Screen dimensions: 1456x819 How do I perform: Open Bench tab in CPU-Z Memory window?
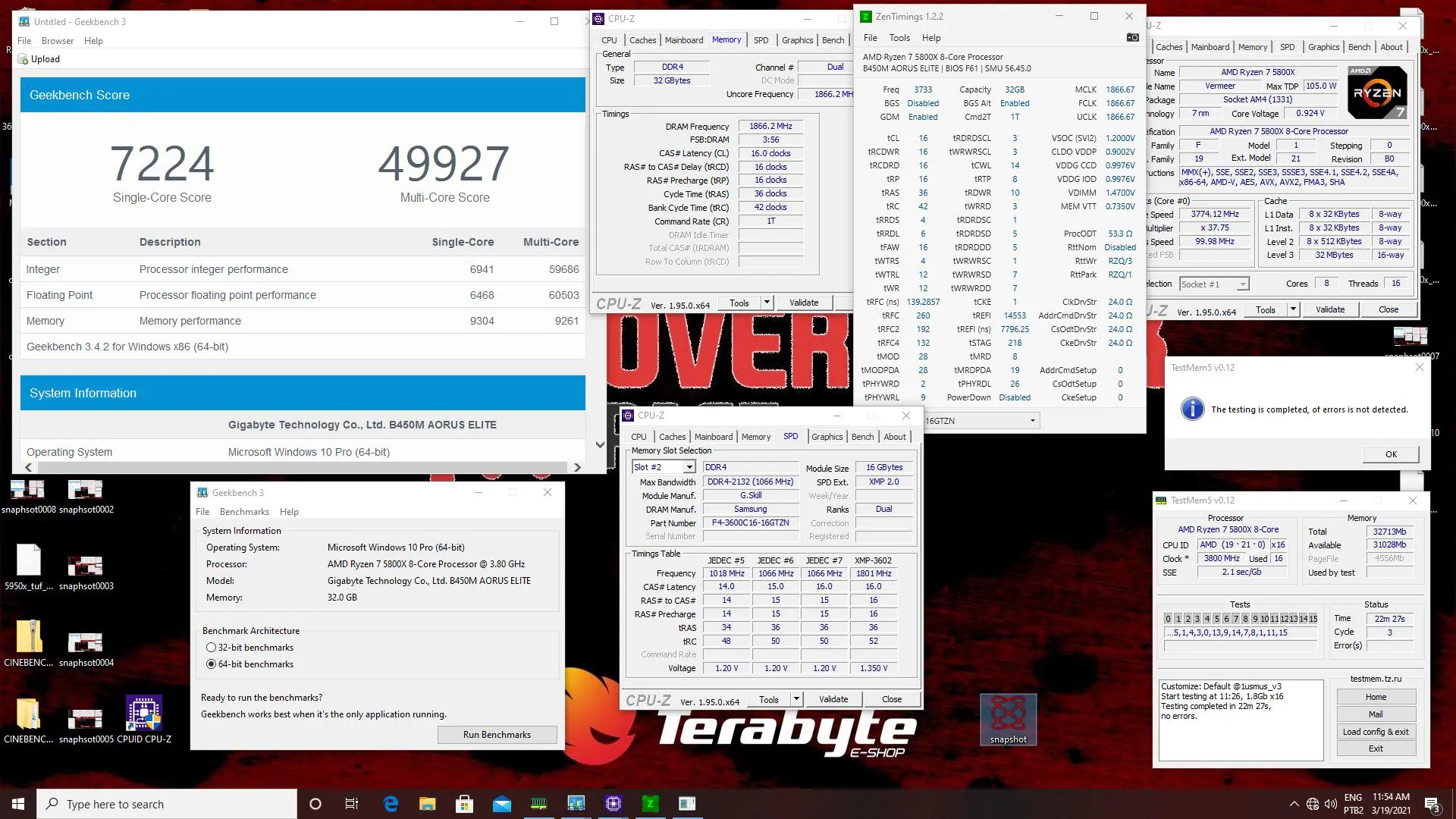coord(833,40)
